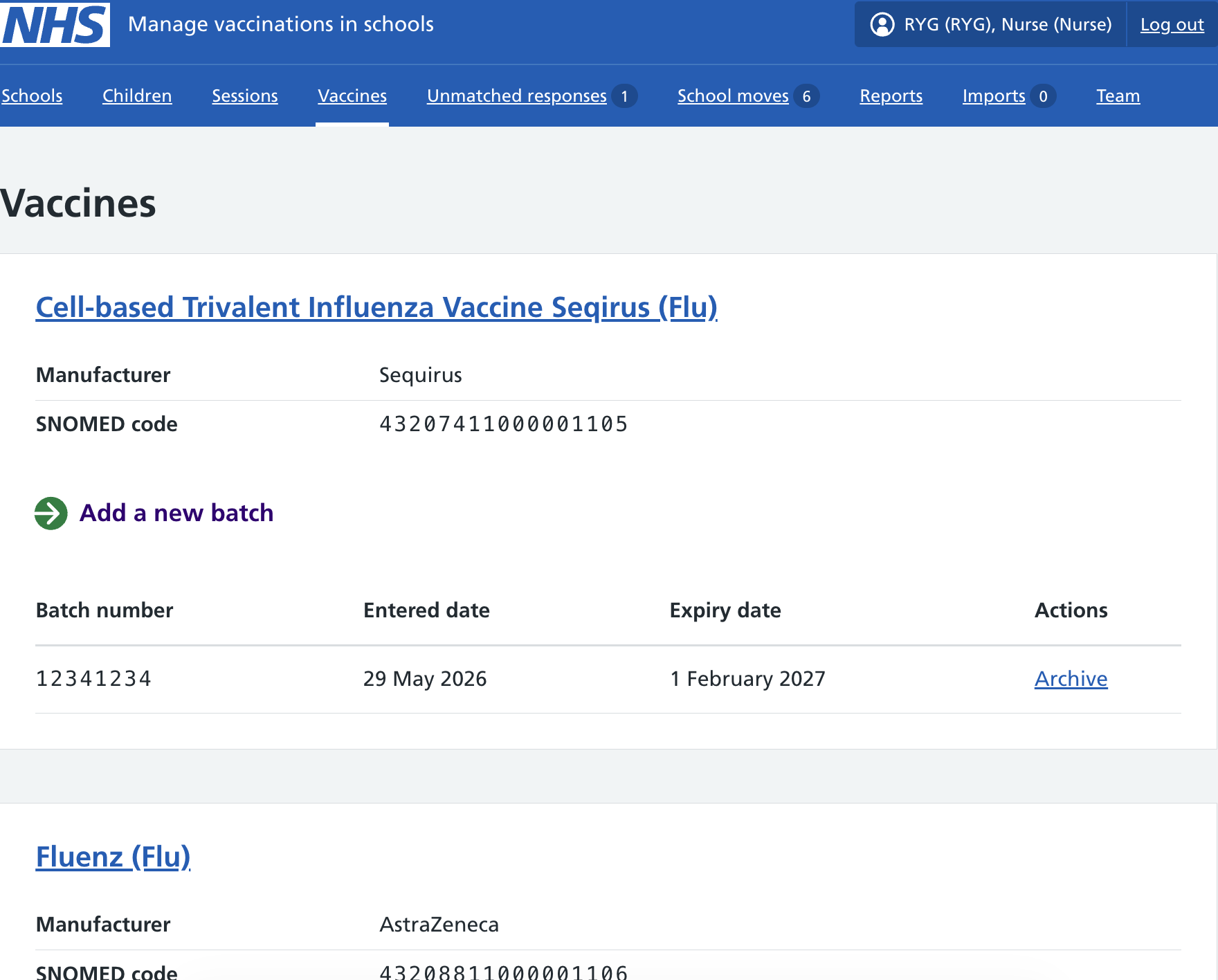Click the Imports count badge 0

(1043, 96)
